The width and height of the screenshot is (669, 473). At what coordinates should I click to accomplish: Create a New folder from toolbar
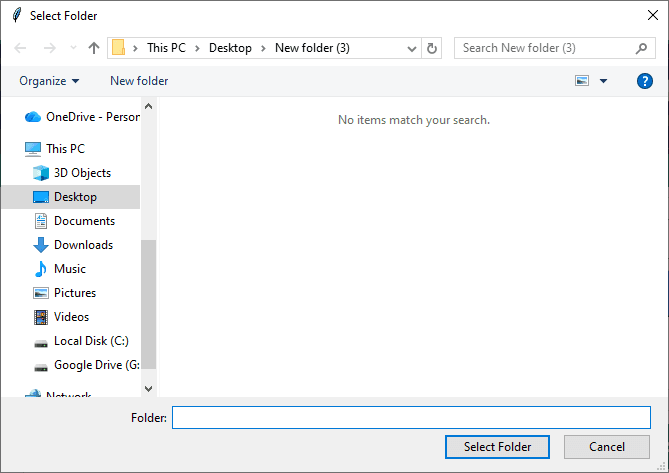139,81
